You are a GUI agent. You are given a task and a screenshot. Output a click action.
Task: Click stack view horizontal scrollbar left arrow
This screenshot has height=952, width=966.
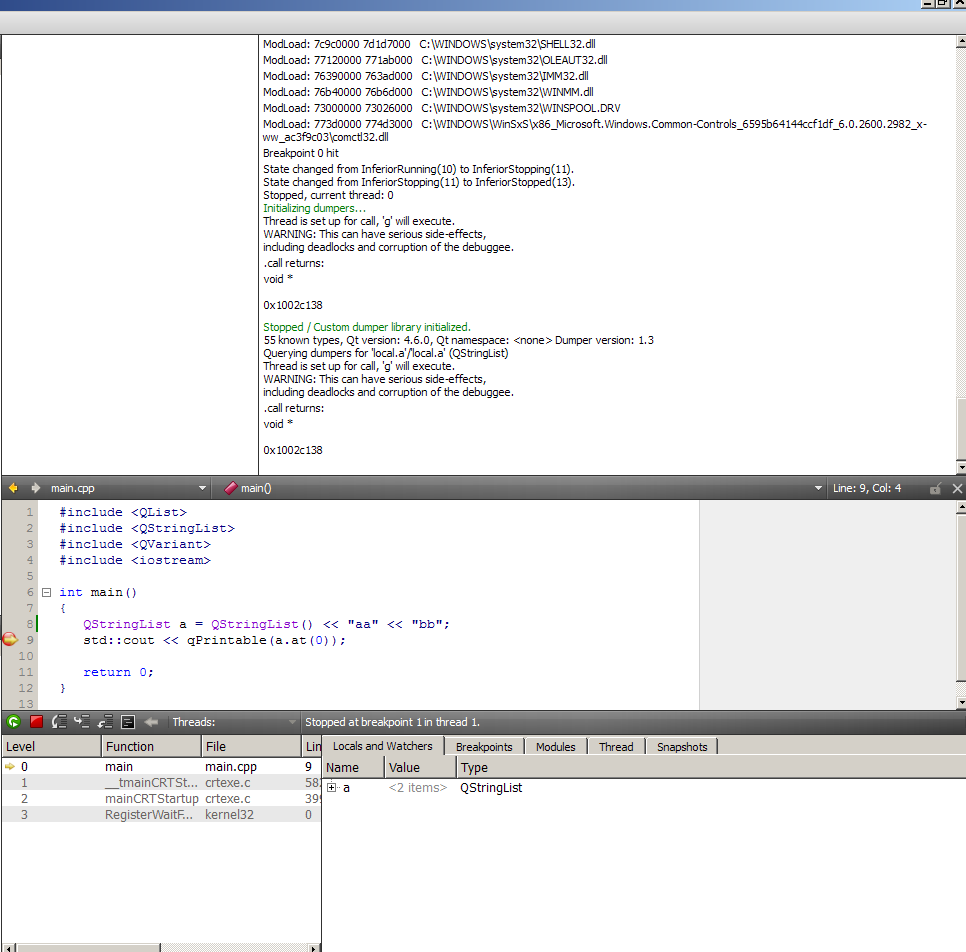click(x=7, y=948)
